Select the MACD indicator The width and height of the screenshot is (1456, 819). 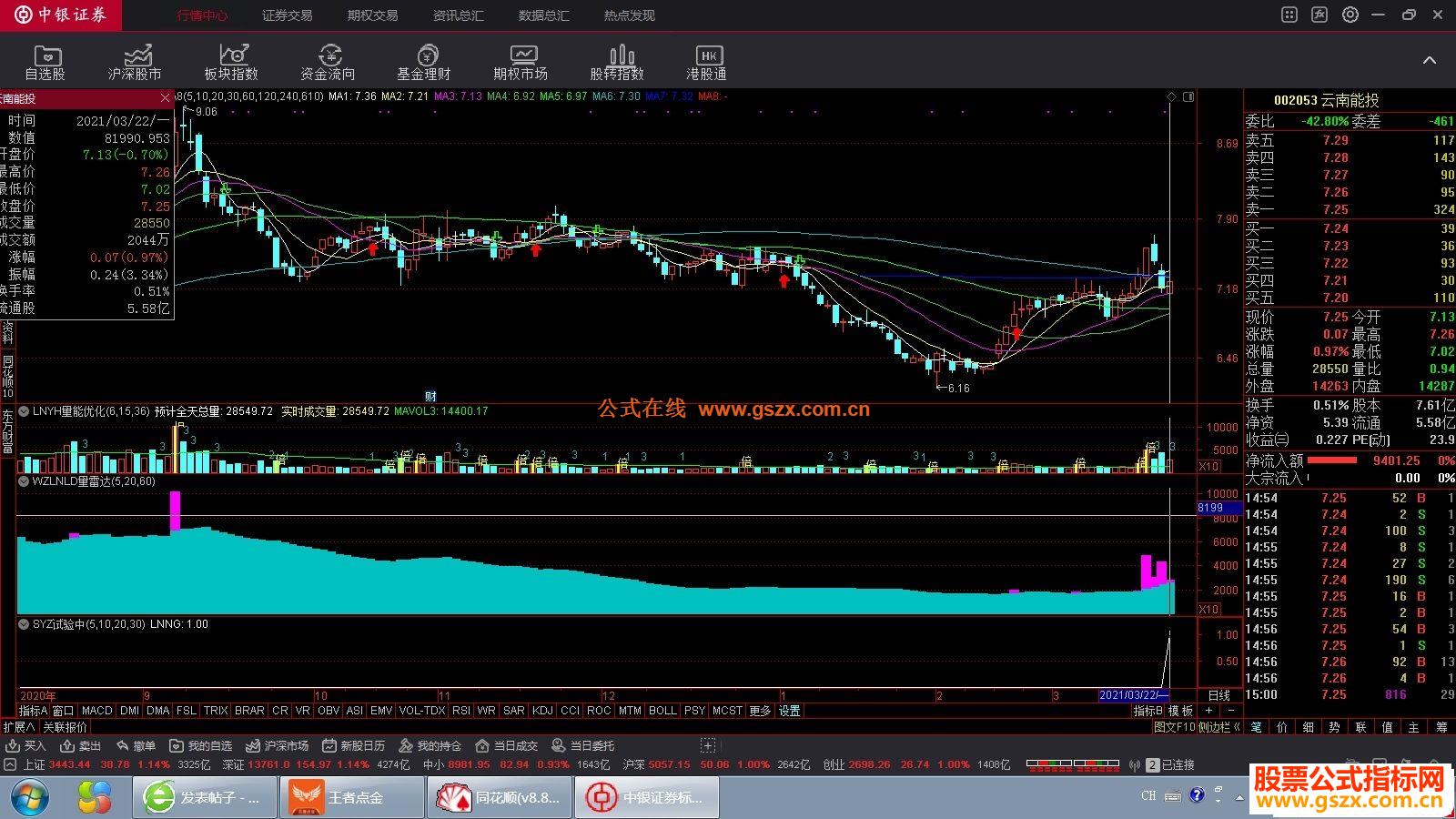click(96, 711)
